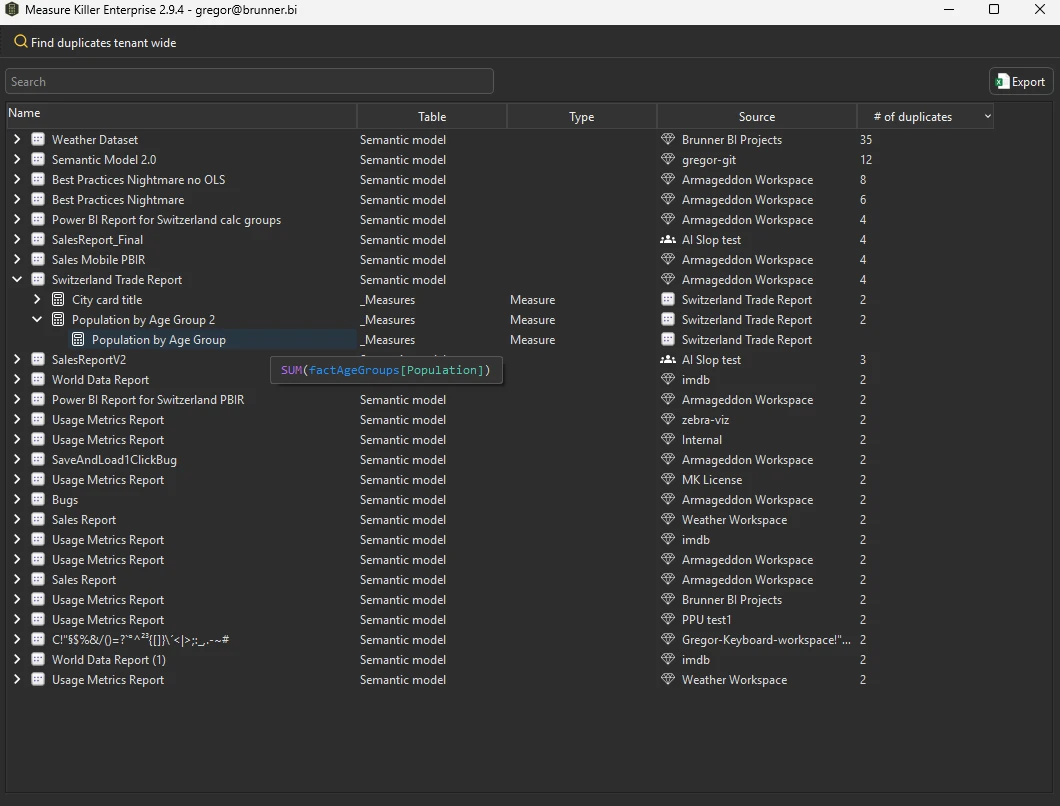Expand the SaveAndLoad1ClickBug row
The width and height of the screenshot is (1060, 806).
17,460
